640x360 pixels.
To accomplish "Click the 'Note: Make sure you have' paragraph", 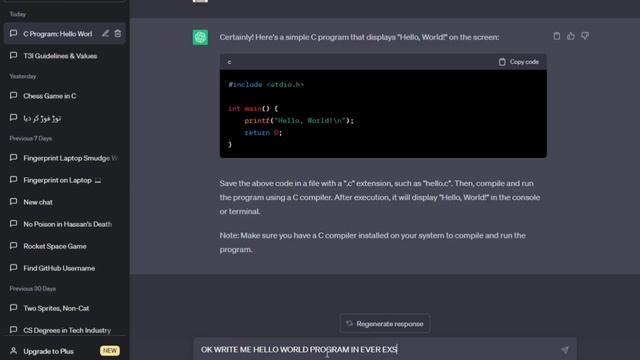I will pyautogui.click(x=373, y=242).
